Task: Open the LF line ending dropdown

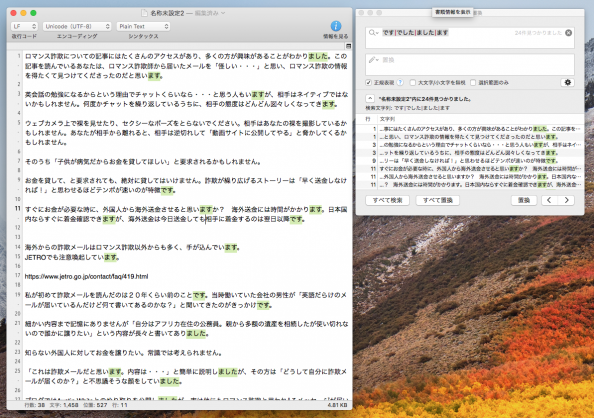Action: click(24, 26)
